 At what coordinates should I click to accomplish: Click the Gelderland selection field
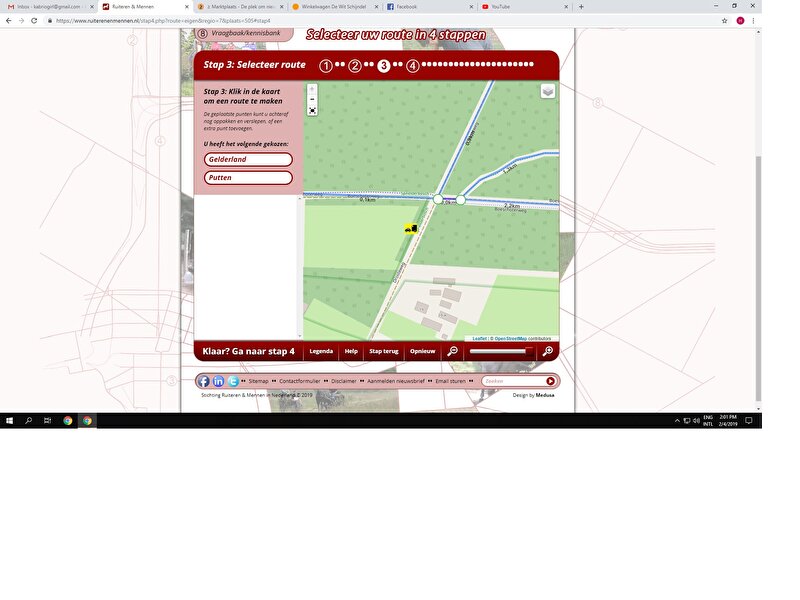pos(248,159)
